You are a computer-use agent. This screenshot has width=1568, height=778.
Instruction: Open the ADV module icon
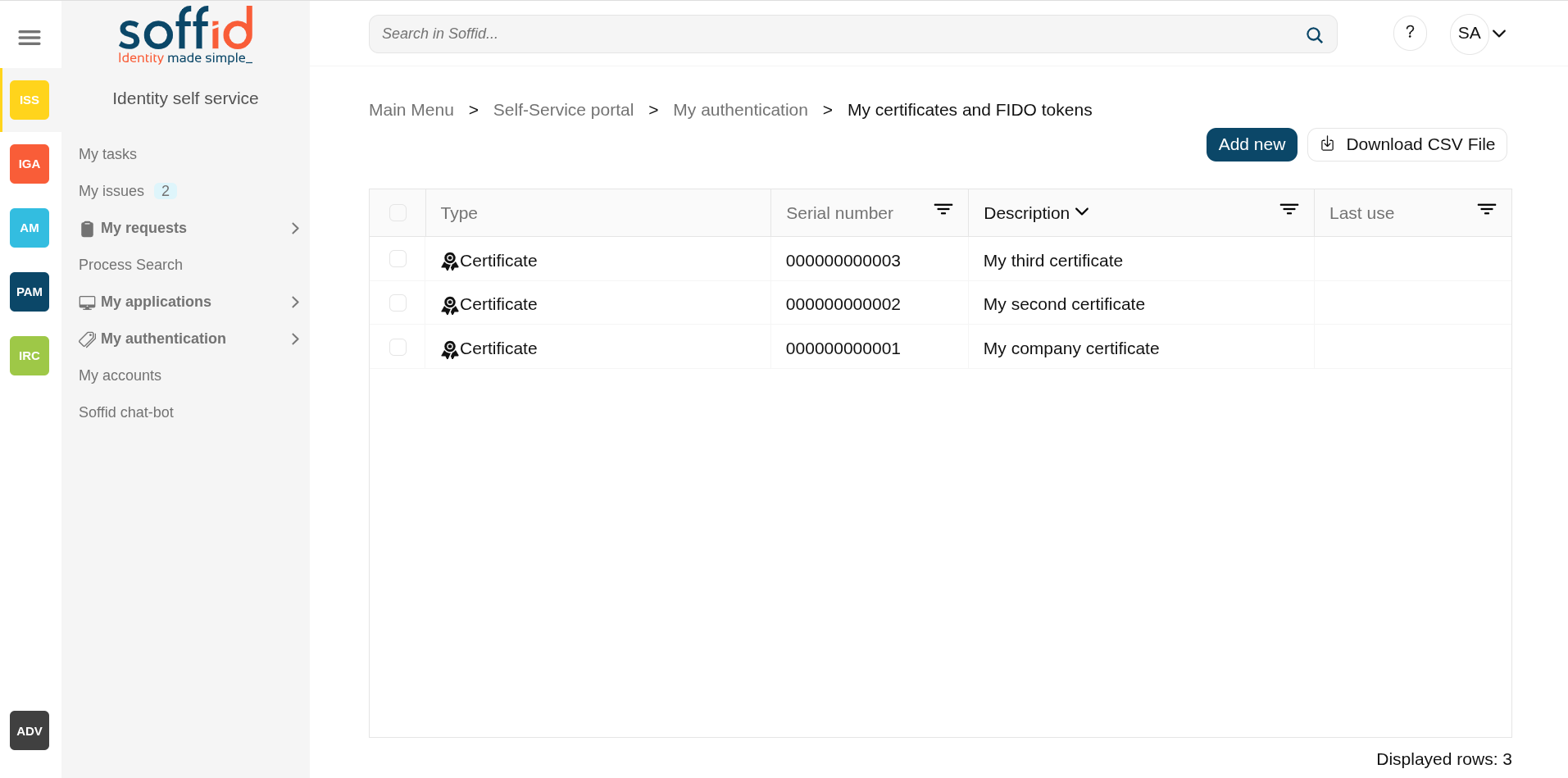coord(30,730)
